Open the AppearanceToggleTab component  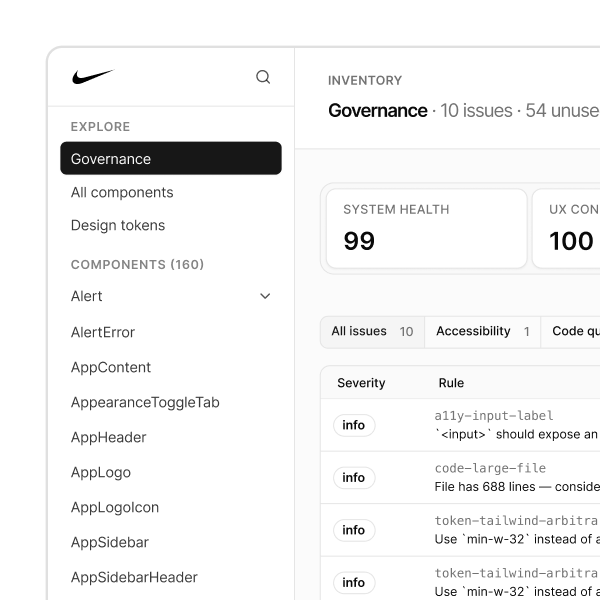(x=145, y=403)
